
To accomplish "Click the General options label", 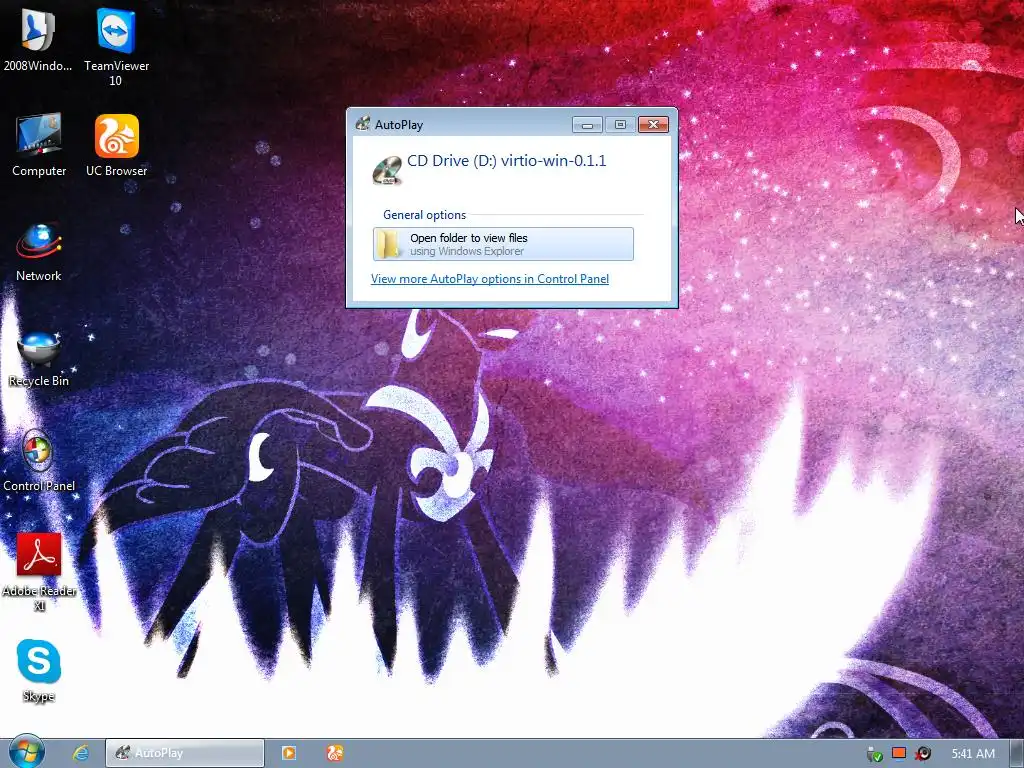I will [x=424, y=215].
